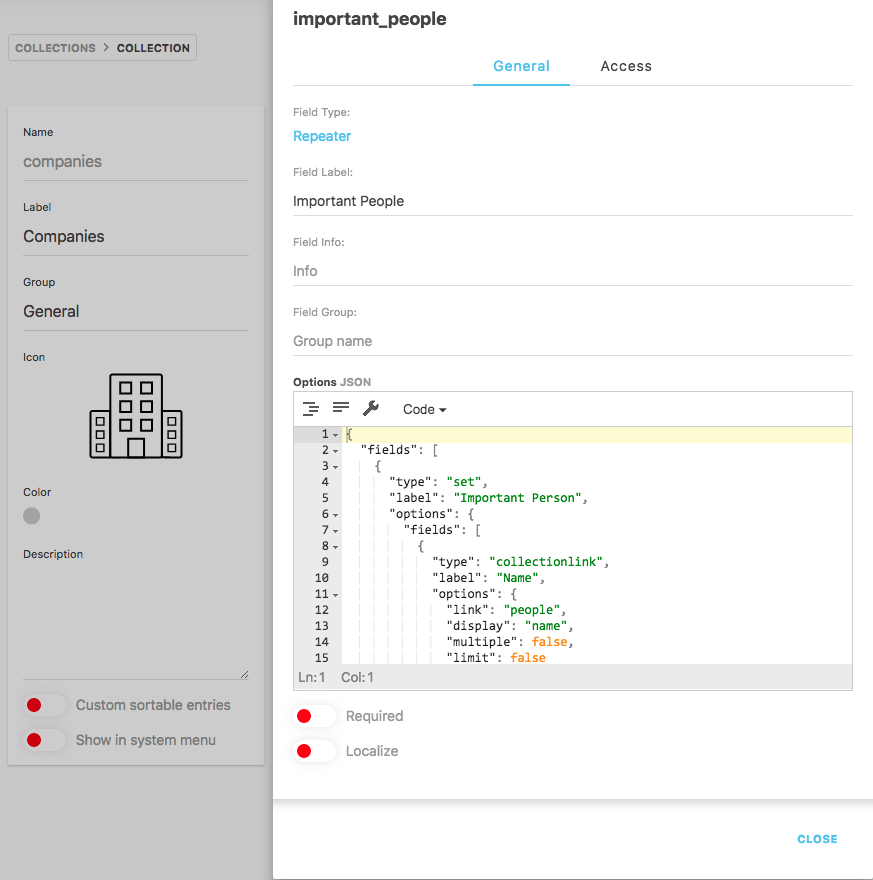Click the wrench repair JSON icon

click(370, 409)
